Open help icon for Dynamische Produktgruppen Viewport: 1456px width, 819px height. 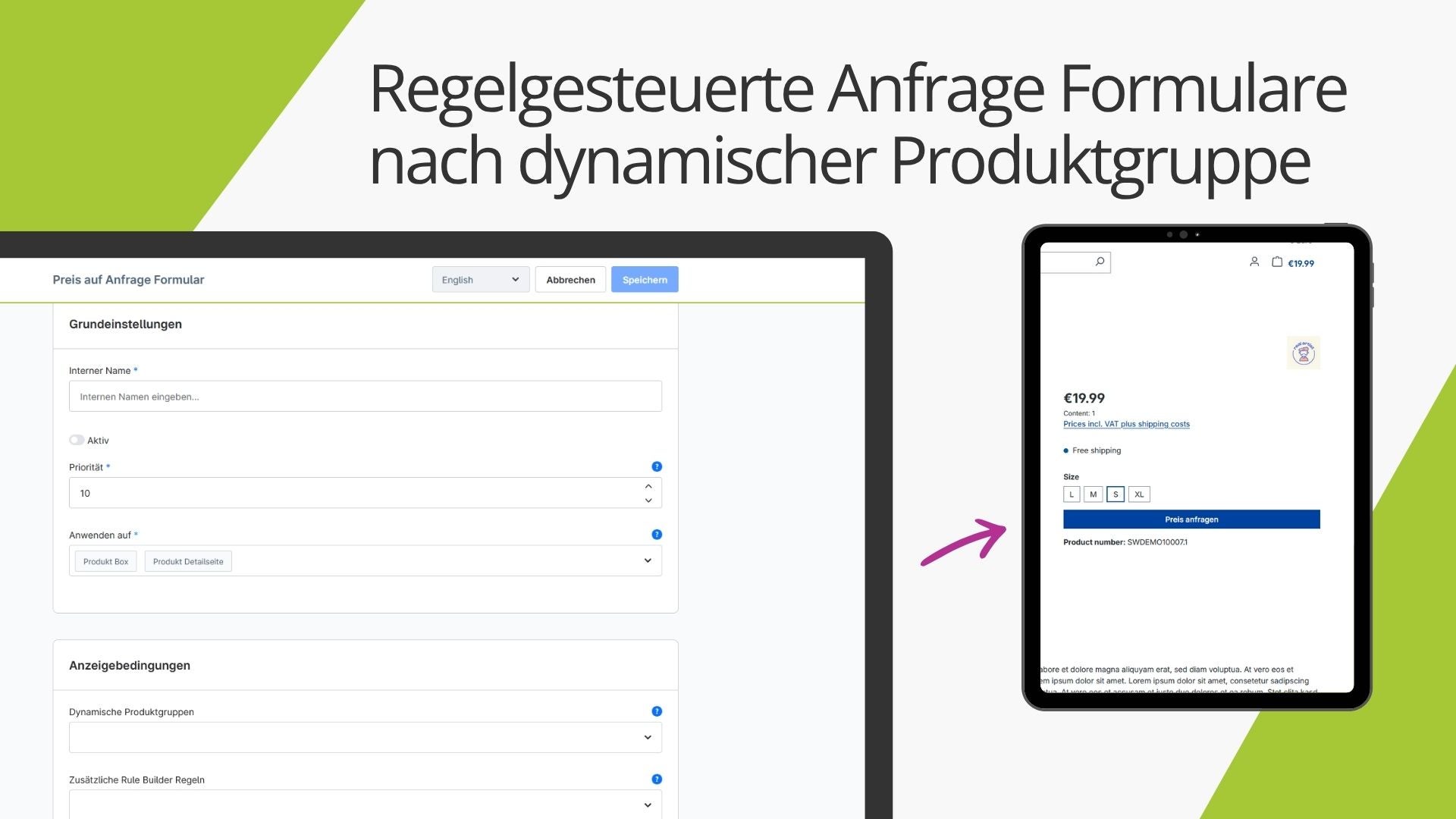pos(657,711)
